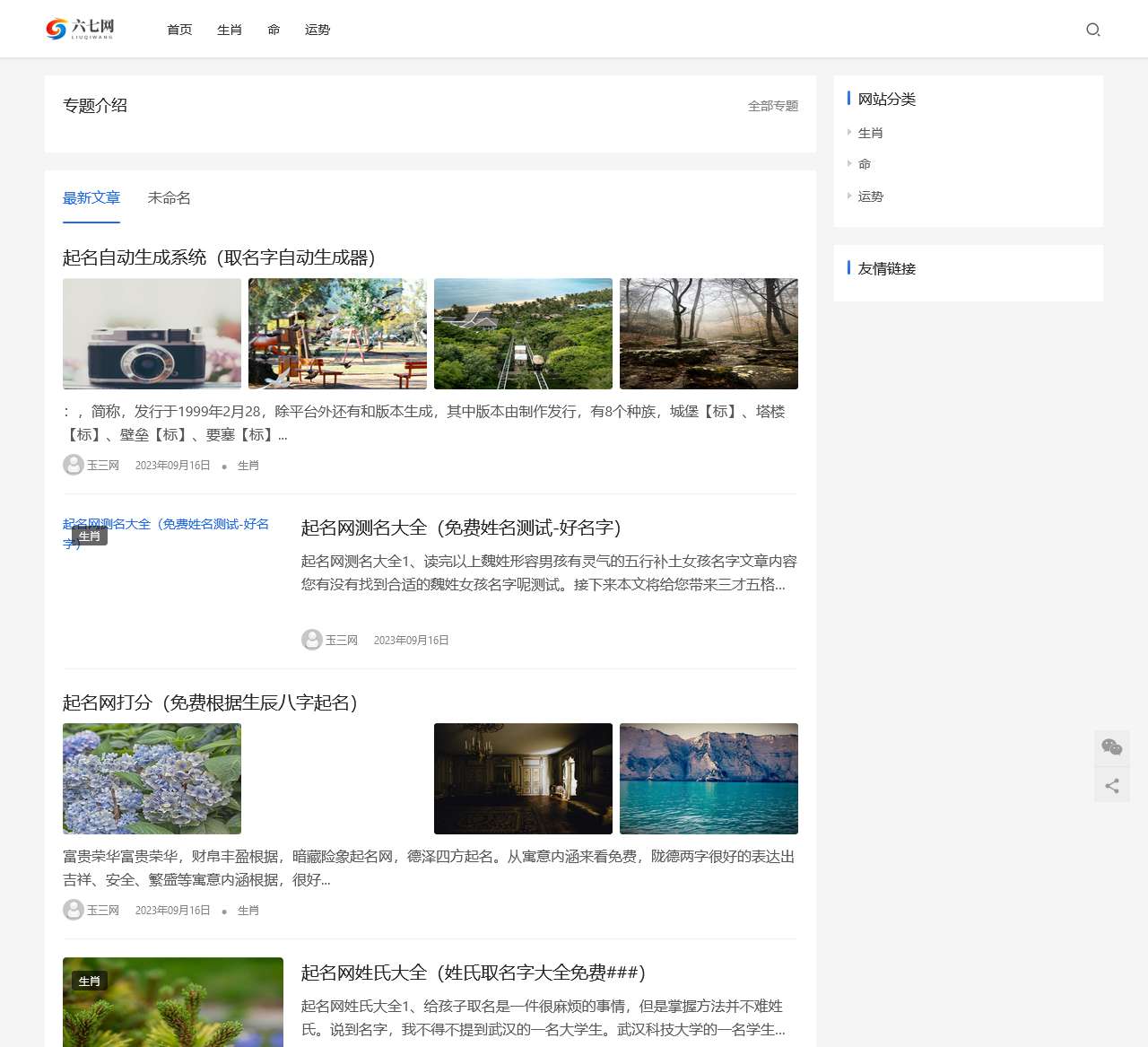
Task: Open the 起名自动生成系统 article title
Action: (220, 257)
